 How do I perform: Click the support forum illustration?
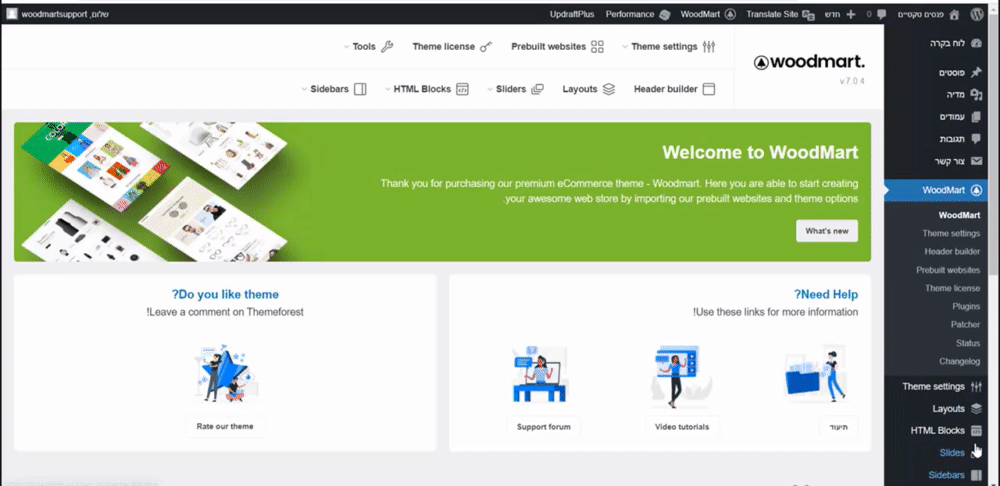pos(540,374)
